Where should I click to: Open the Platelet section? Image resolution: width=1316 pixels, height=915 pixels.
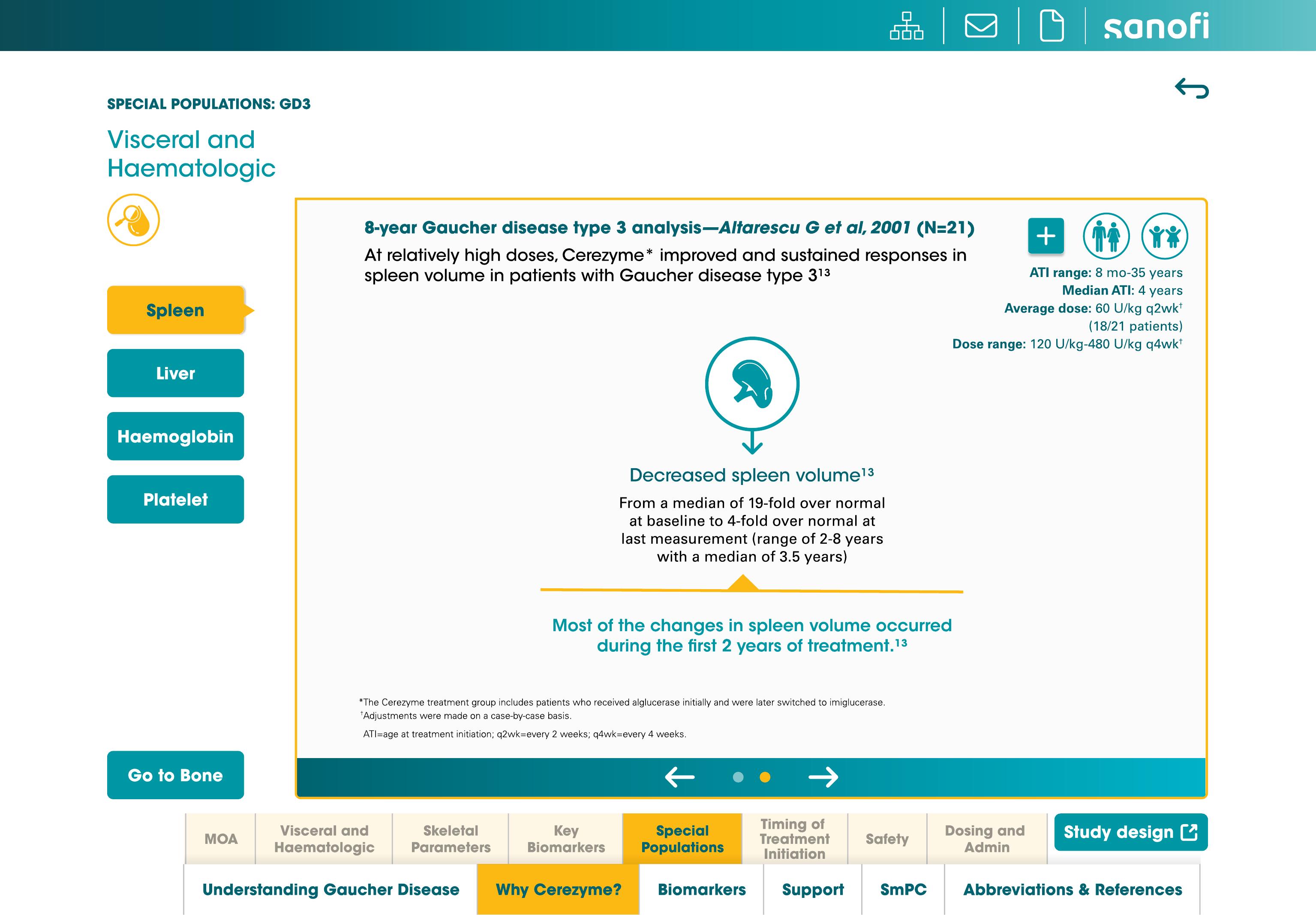pyautogui.click(x=175, y=500)
